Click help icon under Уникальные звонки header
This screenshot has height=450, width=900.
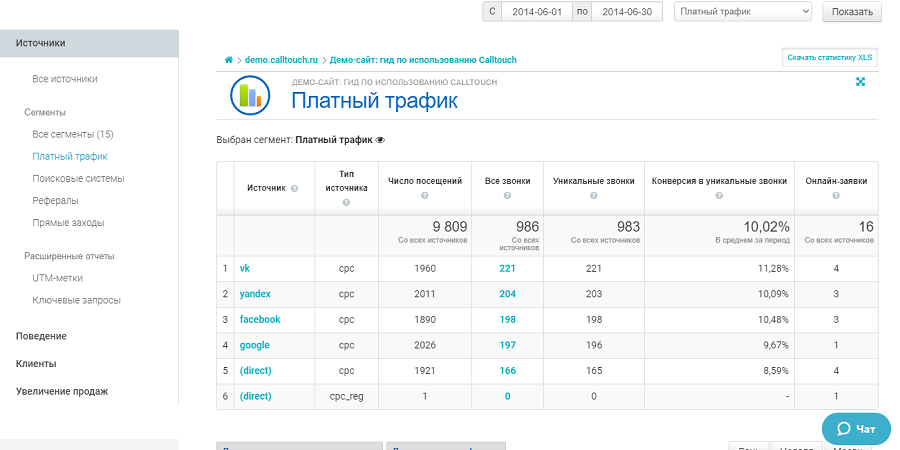tap(593, 196)
